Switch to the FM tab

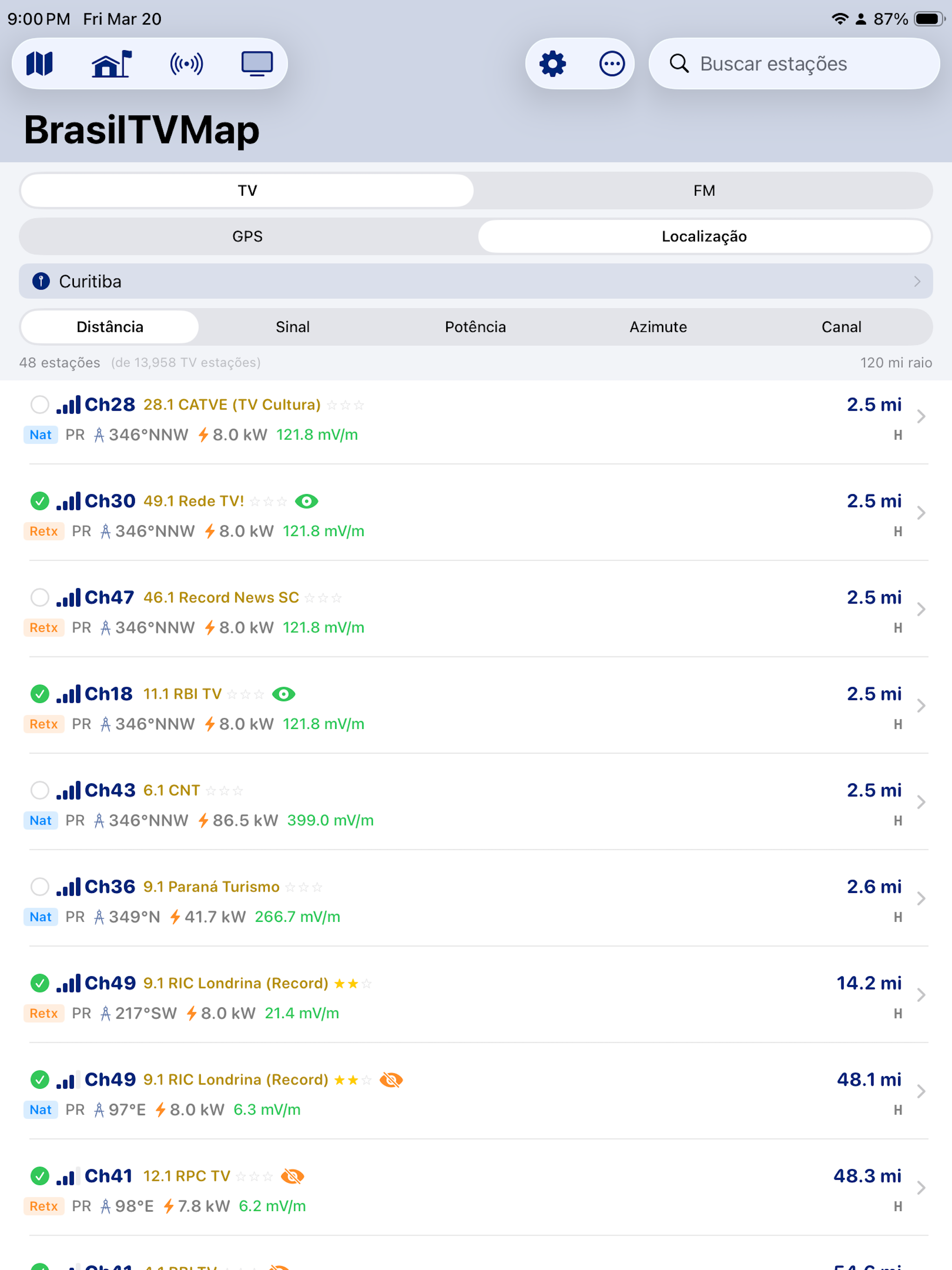click(704, 191)
